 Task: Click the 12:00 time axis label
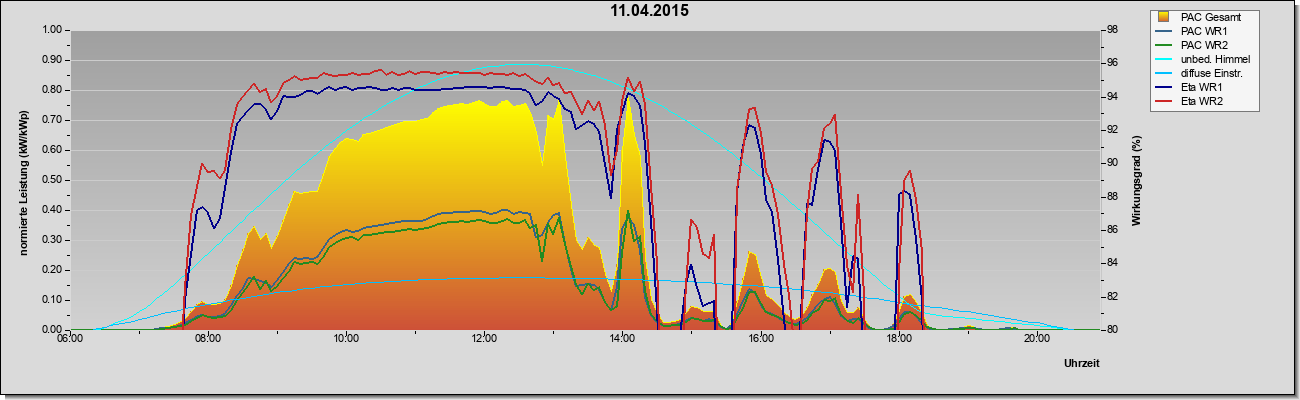click(483, 339)
